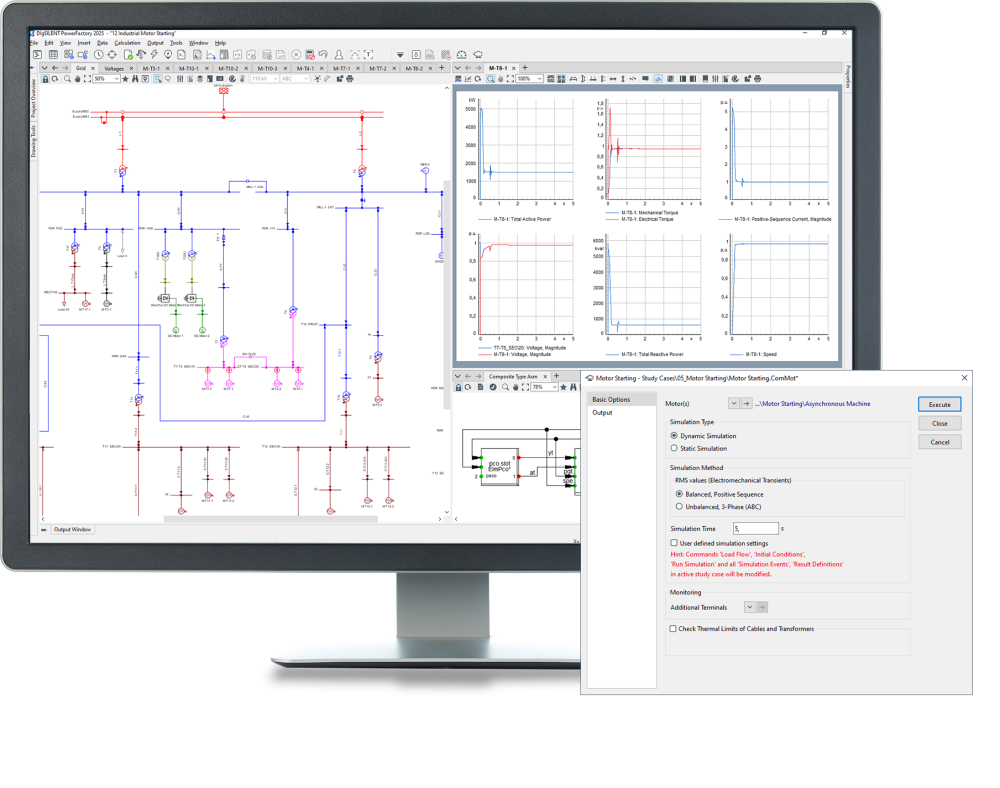Click the crosshair target icon in main toolbar
This screenshot has height=788, width=1000.
112,55
